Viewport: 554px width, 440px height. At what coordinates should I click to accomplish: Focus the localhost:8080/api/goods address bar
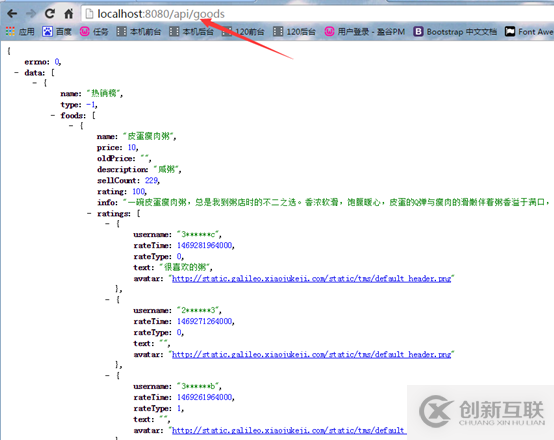click(x=318, y=14)
